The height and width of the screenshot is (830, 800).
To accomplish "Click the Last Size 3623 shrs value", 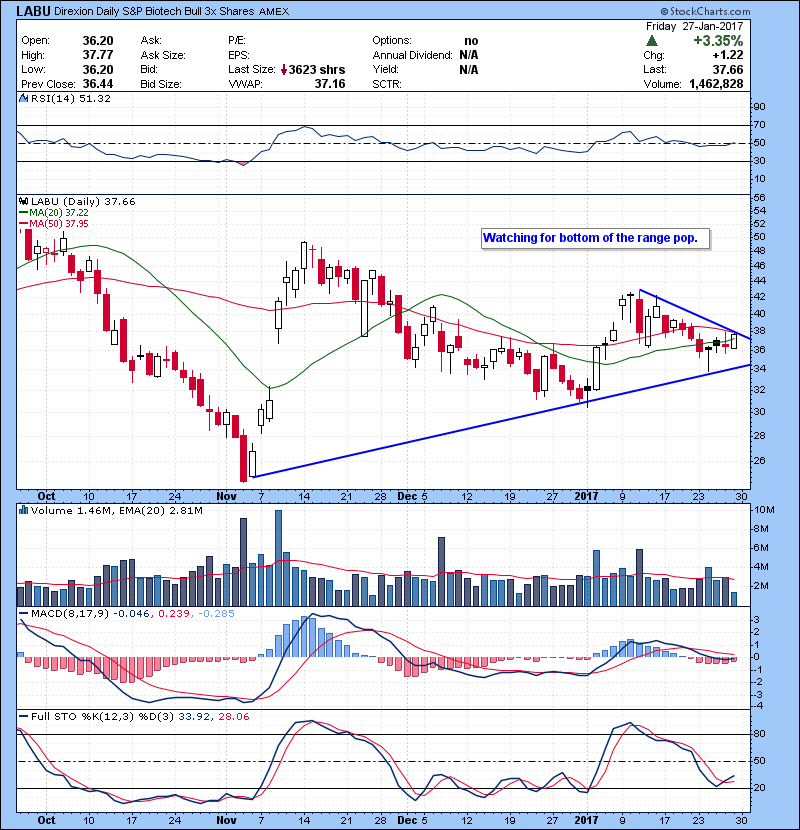I will [317, 69].
